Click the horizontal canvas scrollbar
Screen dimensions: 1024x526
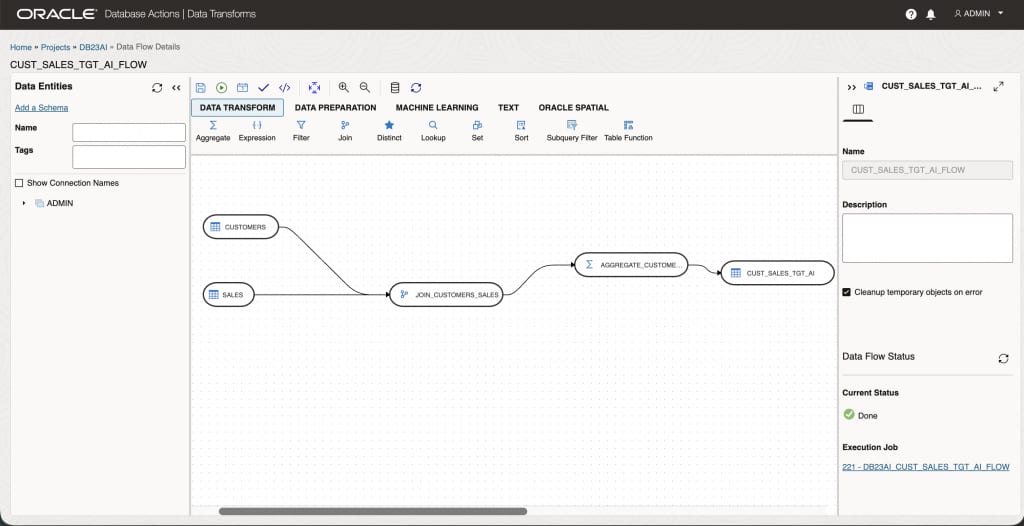coord(372,511)
